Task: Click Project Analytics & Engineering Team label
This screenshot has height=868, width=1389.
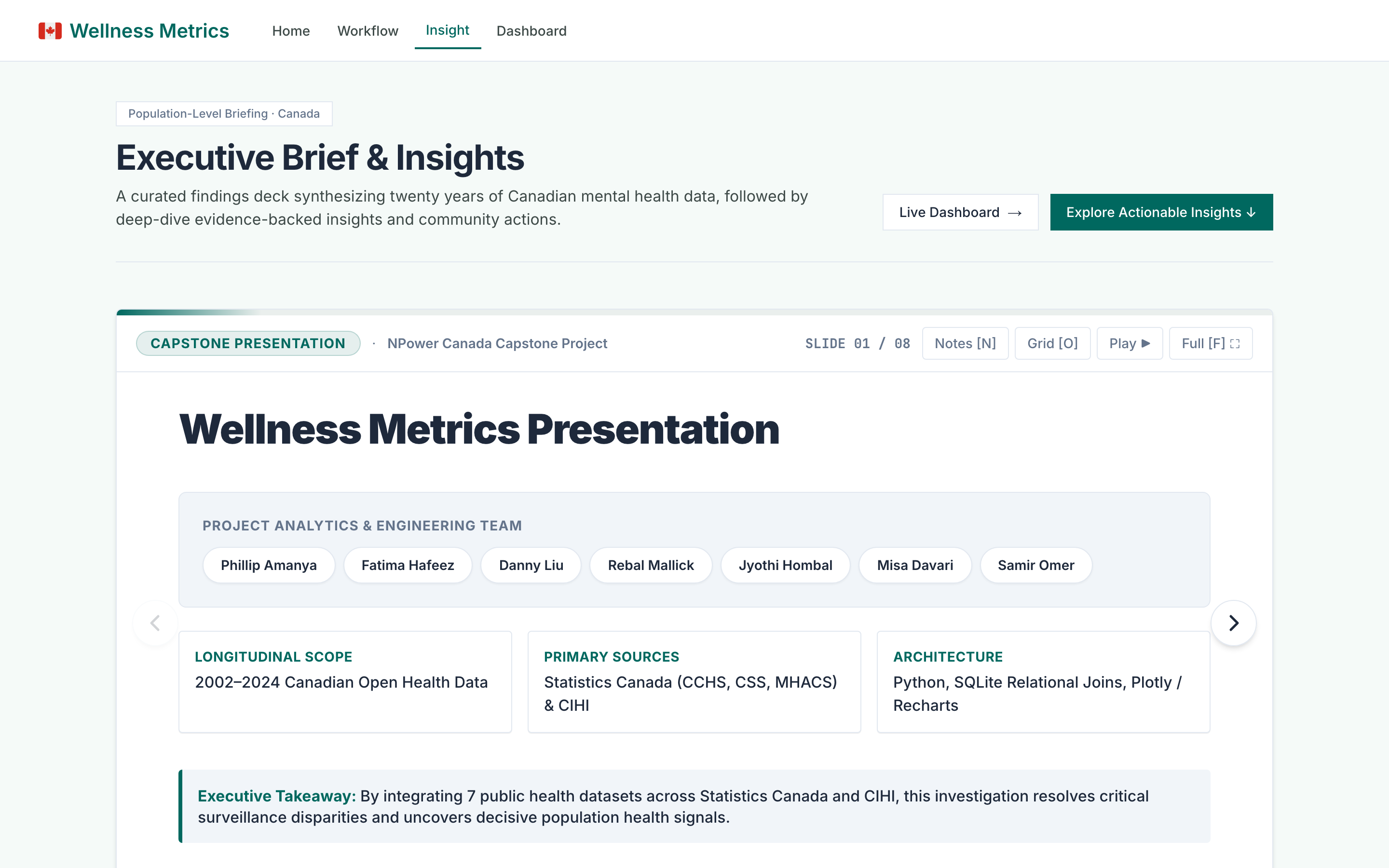Action: click(362, 526)
